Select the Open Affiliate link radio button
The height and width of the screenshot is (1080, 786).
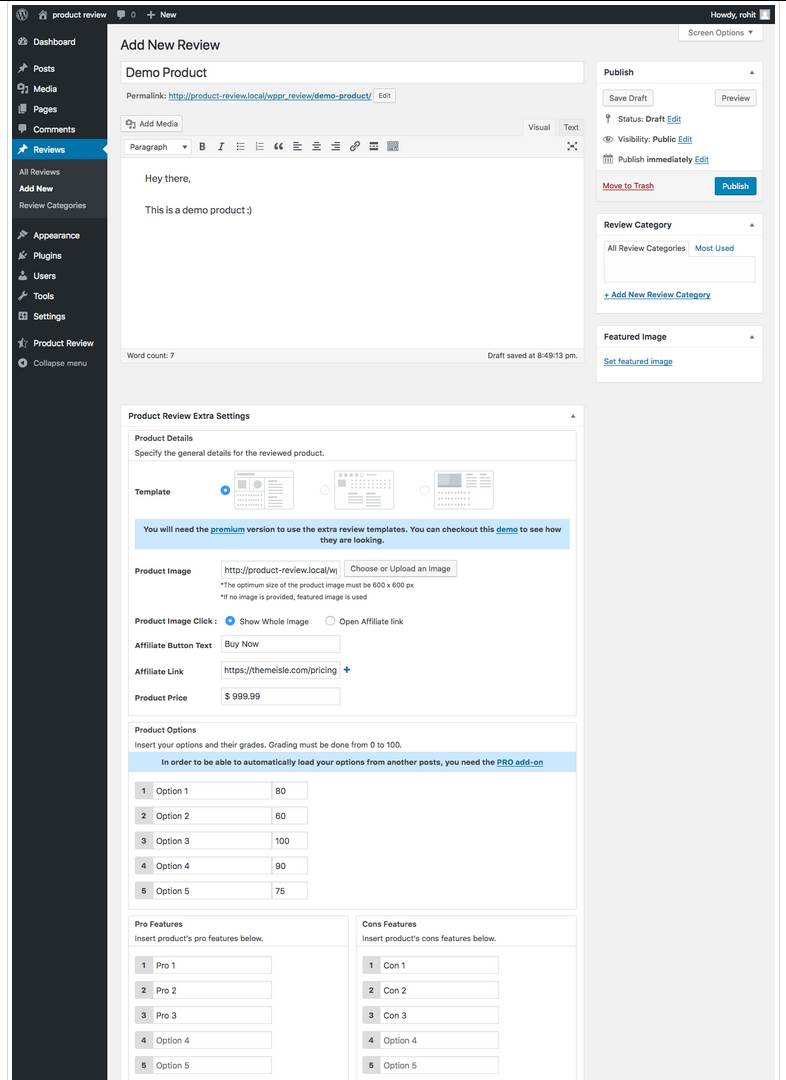coord(330,621)
